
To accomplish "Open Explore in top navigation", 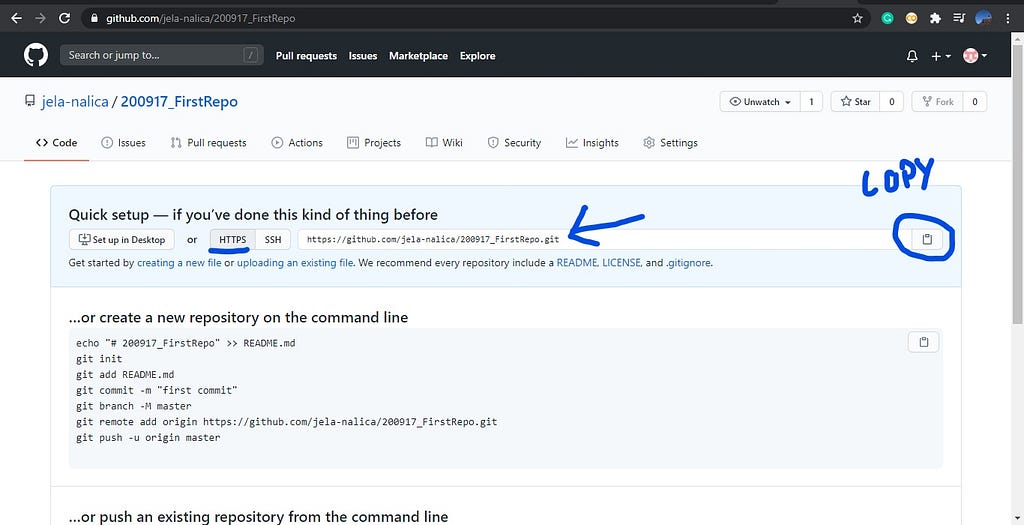I will (x=477, y=56).
